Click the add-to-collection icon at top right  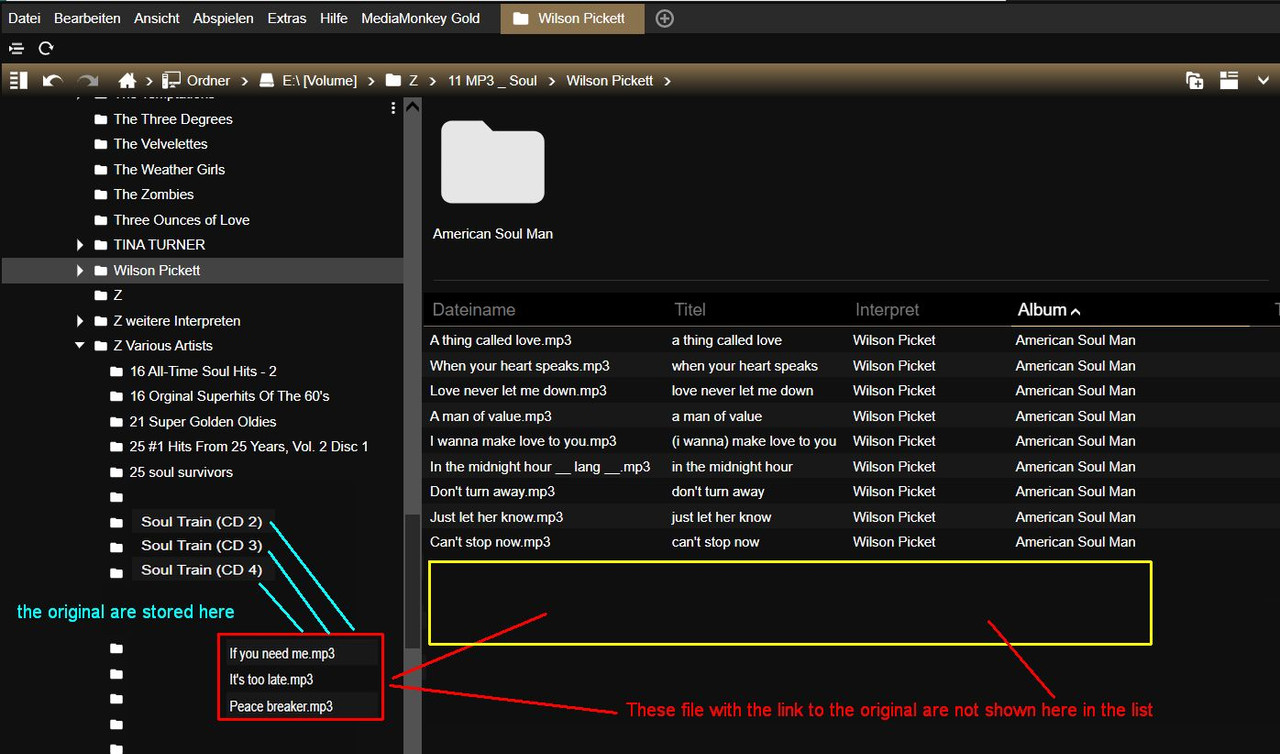coord(1194,81)
